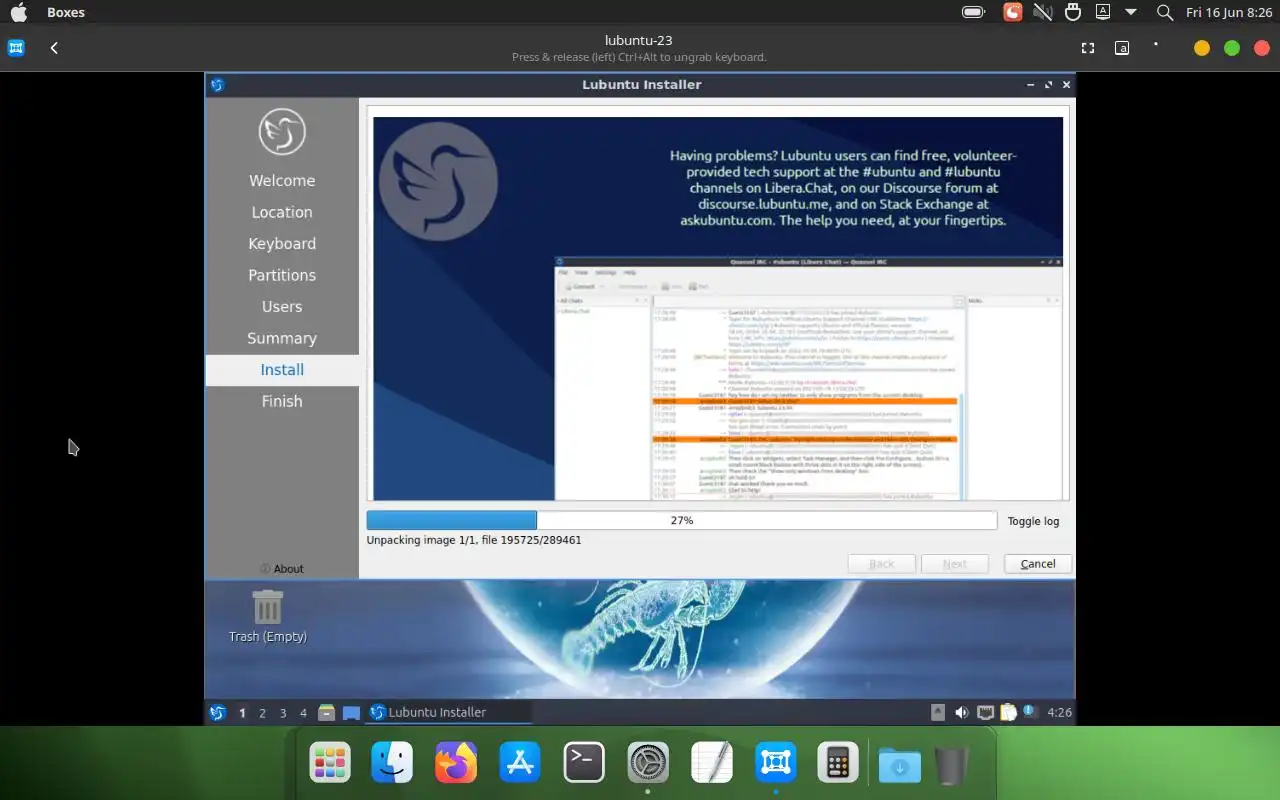Switch to virtual desktop 2

(x=262, y=713)
